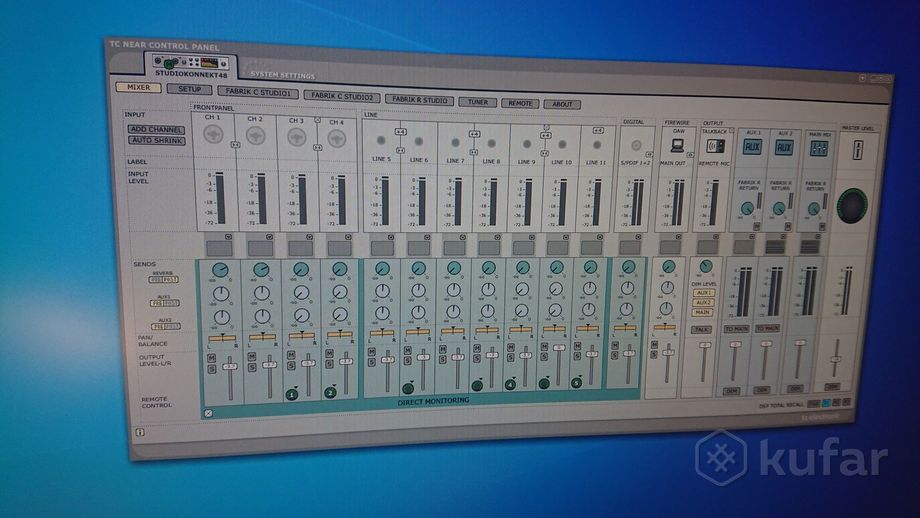Image resolution: width=920 pixels, height=518 pixels.
Task: Click the info icon at the window's bottom left
Action: tap(140, 432)
